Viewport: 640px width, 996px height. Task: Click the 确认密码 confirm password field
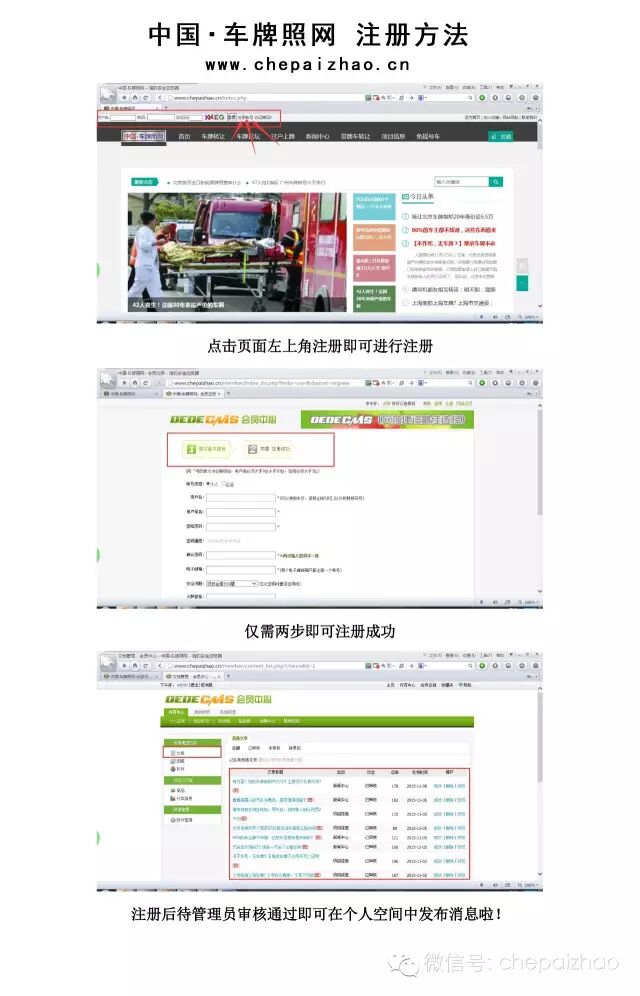tap(241, 555)
